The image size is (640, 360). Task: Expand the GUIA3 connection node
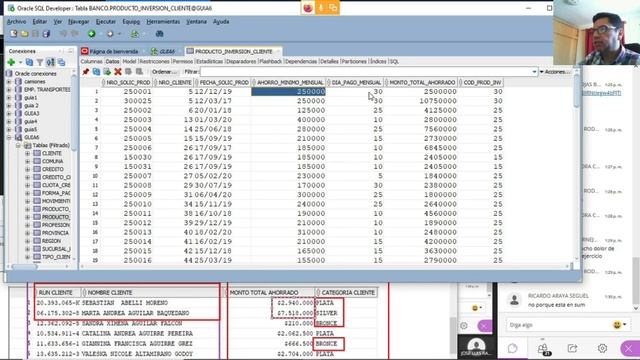[9, 113]
